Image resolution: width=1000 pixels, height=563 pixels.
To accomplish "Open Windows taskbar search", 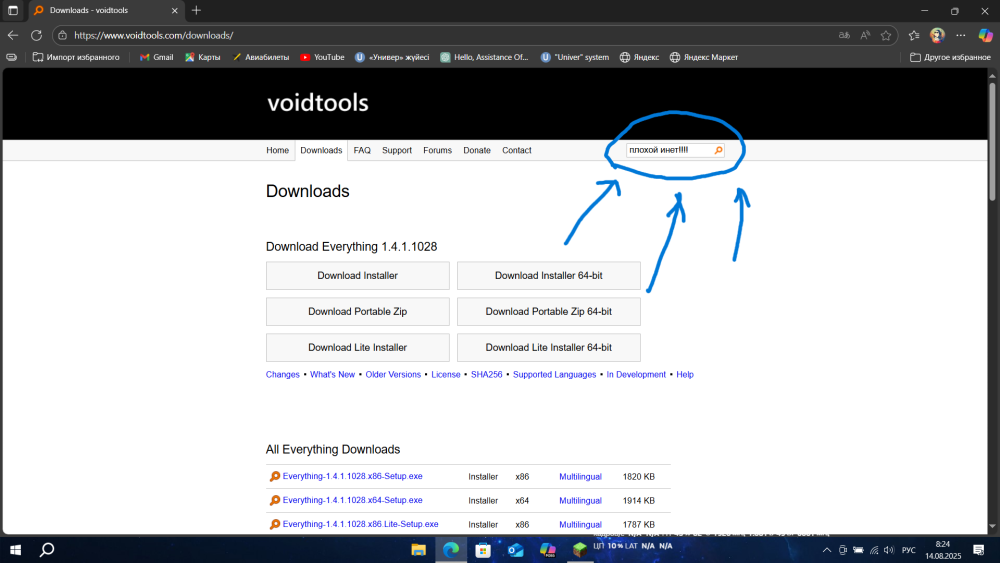I will pos(47,550).
